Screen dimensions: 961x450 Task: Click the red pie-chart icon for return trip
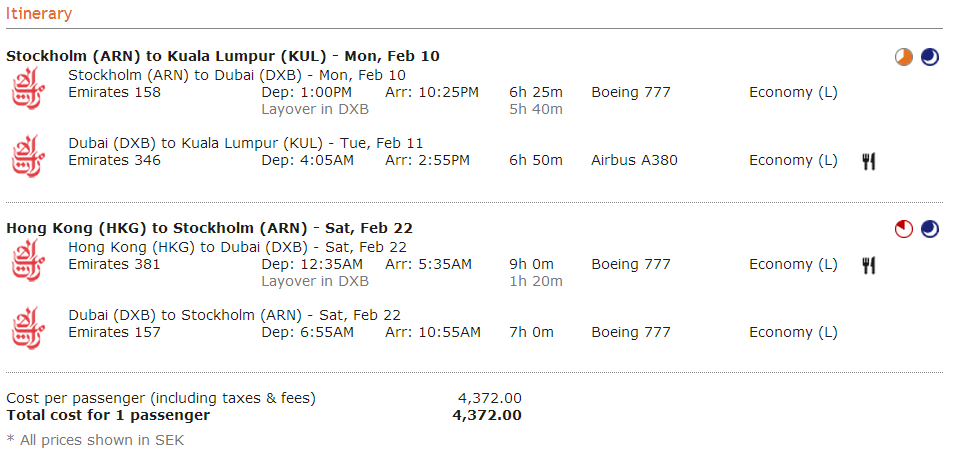[904, 230]
